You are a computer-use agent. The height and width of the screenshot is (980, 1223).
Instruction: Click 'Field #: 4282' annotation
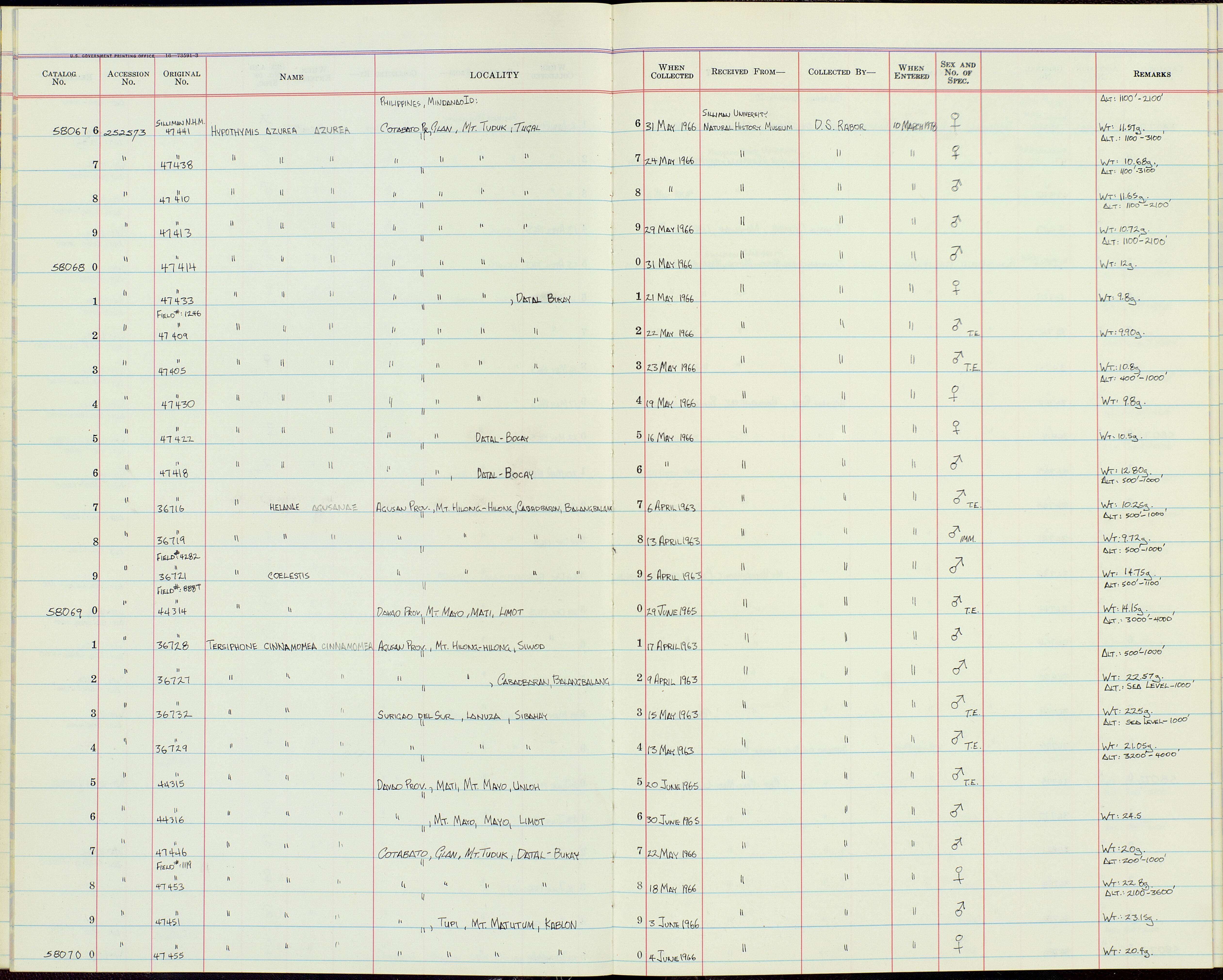(x=179, y=556)
